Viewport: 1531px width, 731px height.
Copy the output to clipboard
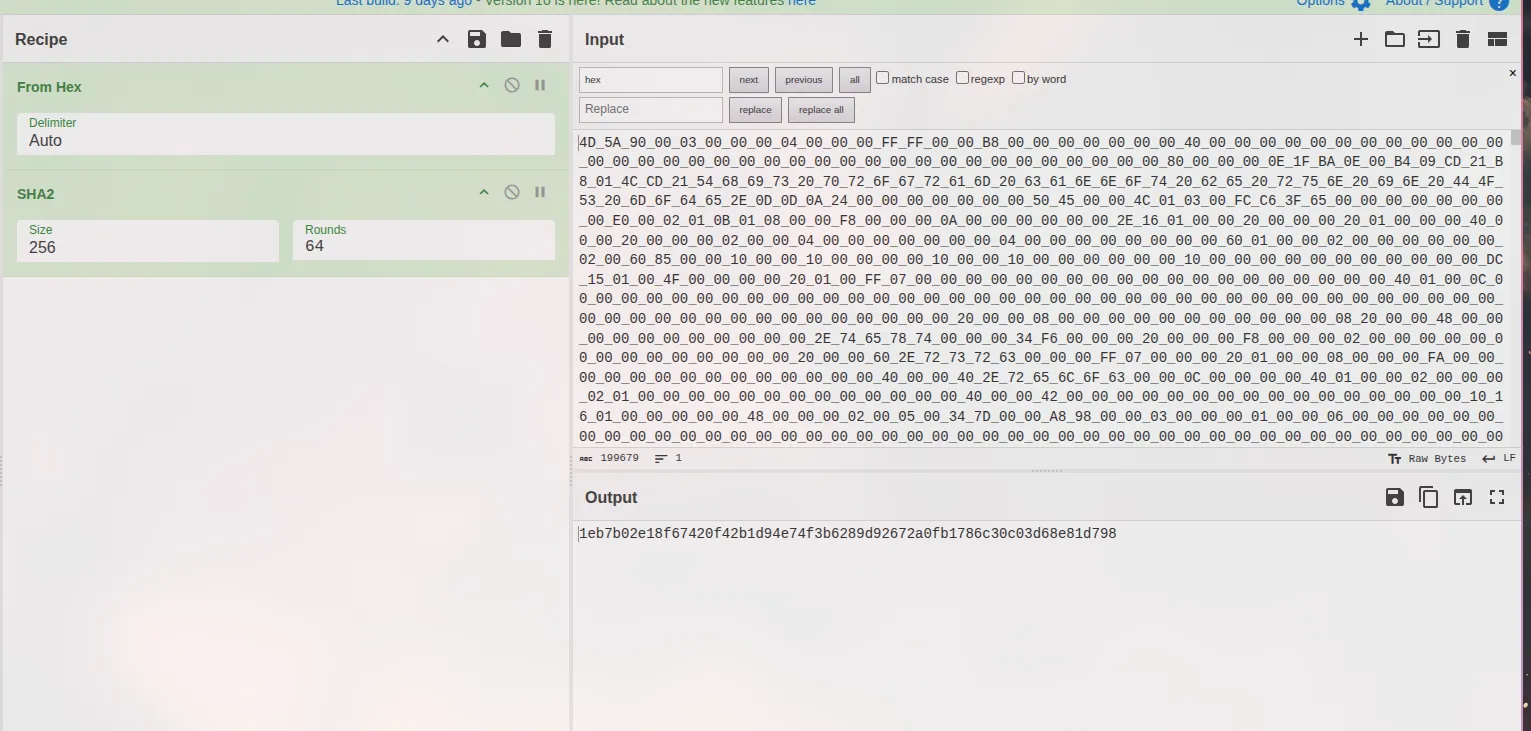[x=1429, y=497]
